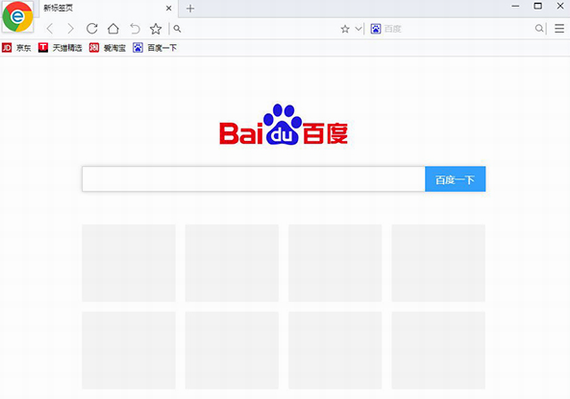Screen dimensions: 570x399
Task: Open the home page icon
Action: (113, 29)
